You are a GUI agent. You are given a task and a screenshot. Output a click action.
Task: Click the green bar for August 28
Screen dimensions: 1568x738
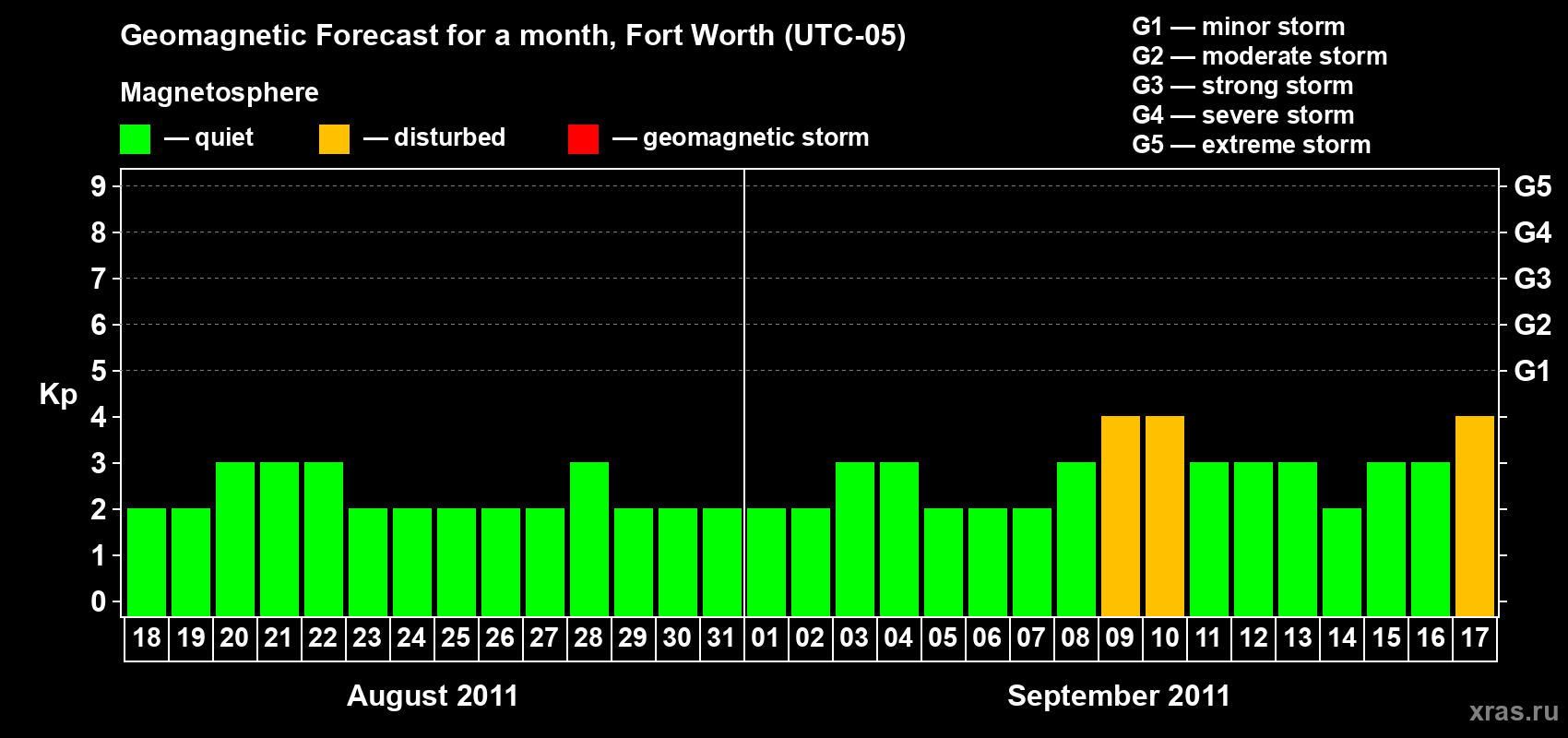589,539
